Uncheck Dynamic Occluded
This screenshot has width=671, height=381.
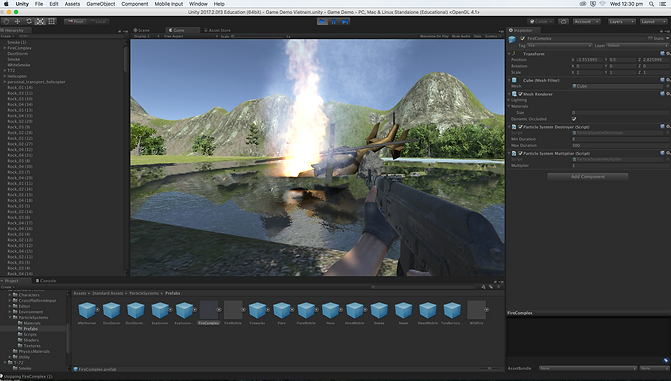(x=574, y=119)
